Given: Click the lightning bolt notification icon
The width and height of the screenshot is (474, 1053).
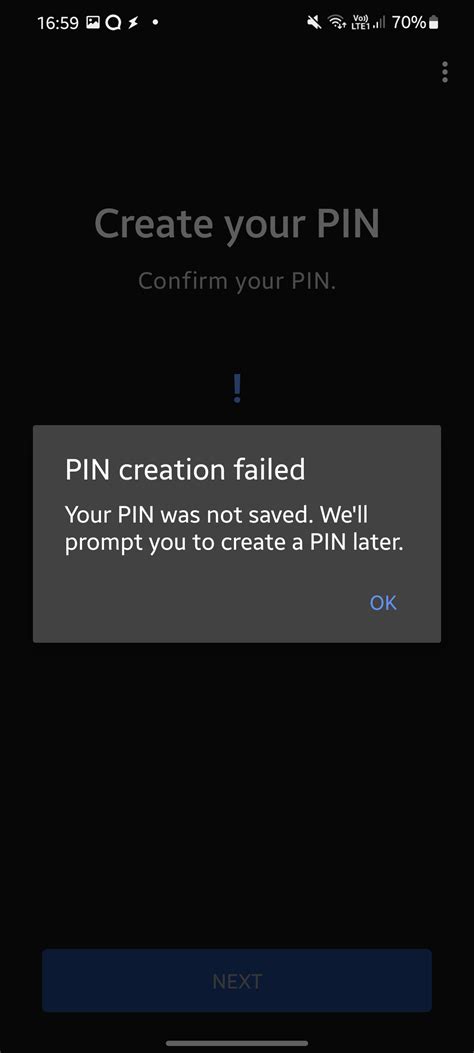Looking at the screenshot, I should 134,24.
